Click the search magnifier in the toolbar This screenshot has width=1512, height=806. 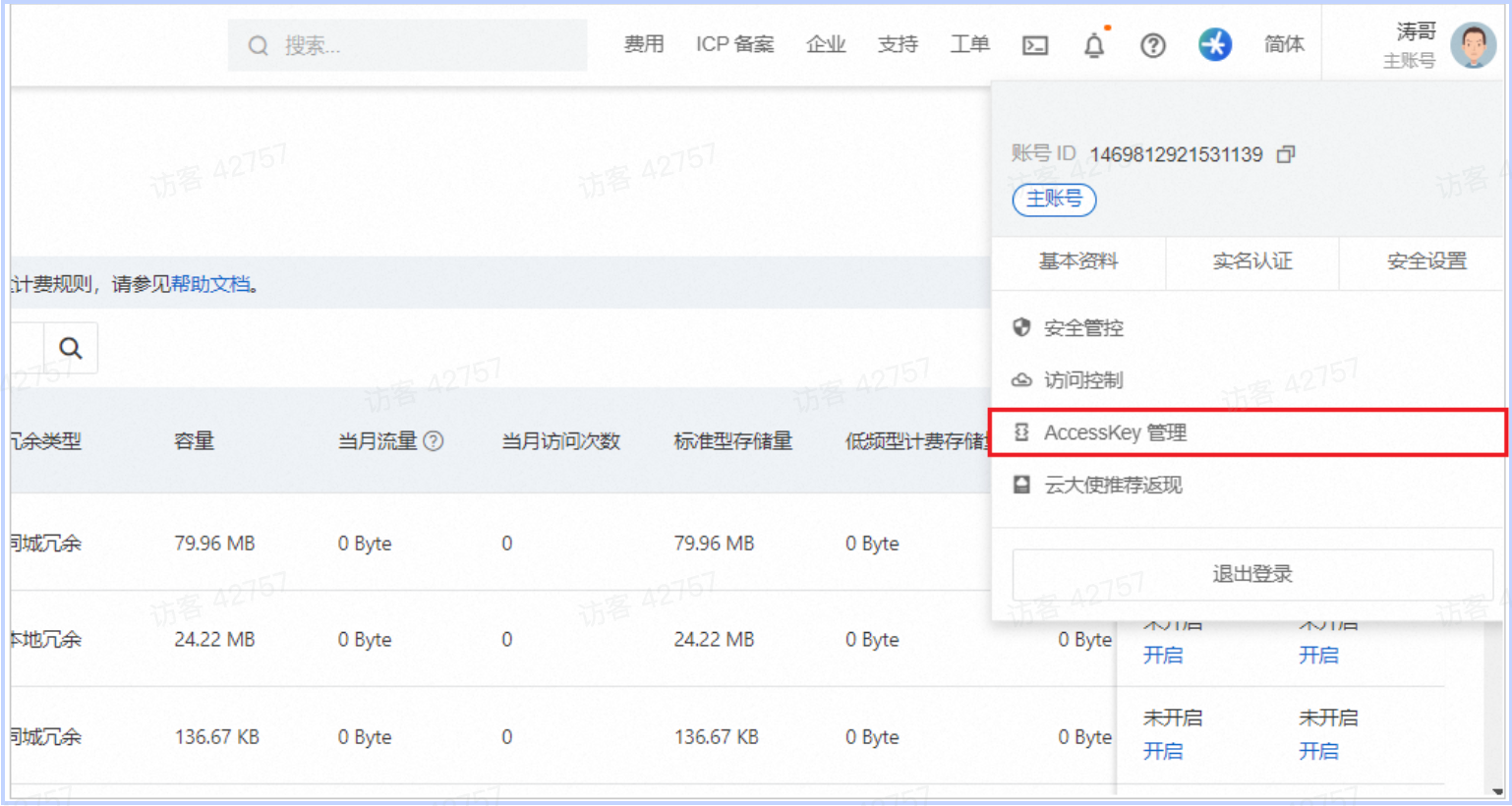coord(70,346)
